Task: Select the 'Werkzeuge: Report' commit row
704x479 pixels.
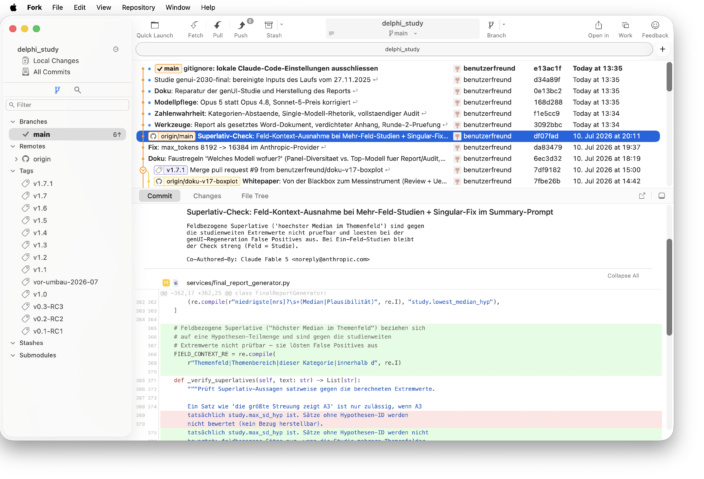Action: [398, 125]
